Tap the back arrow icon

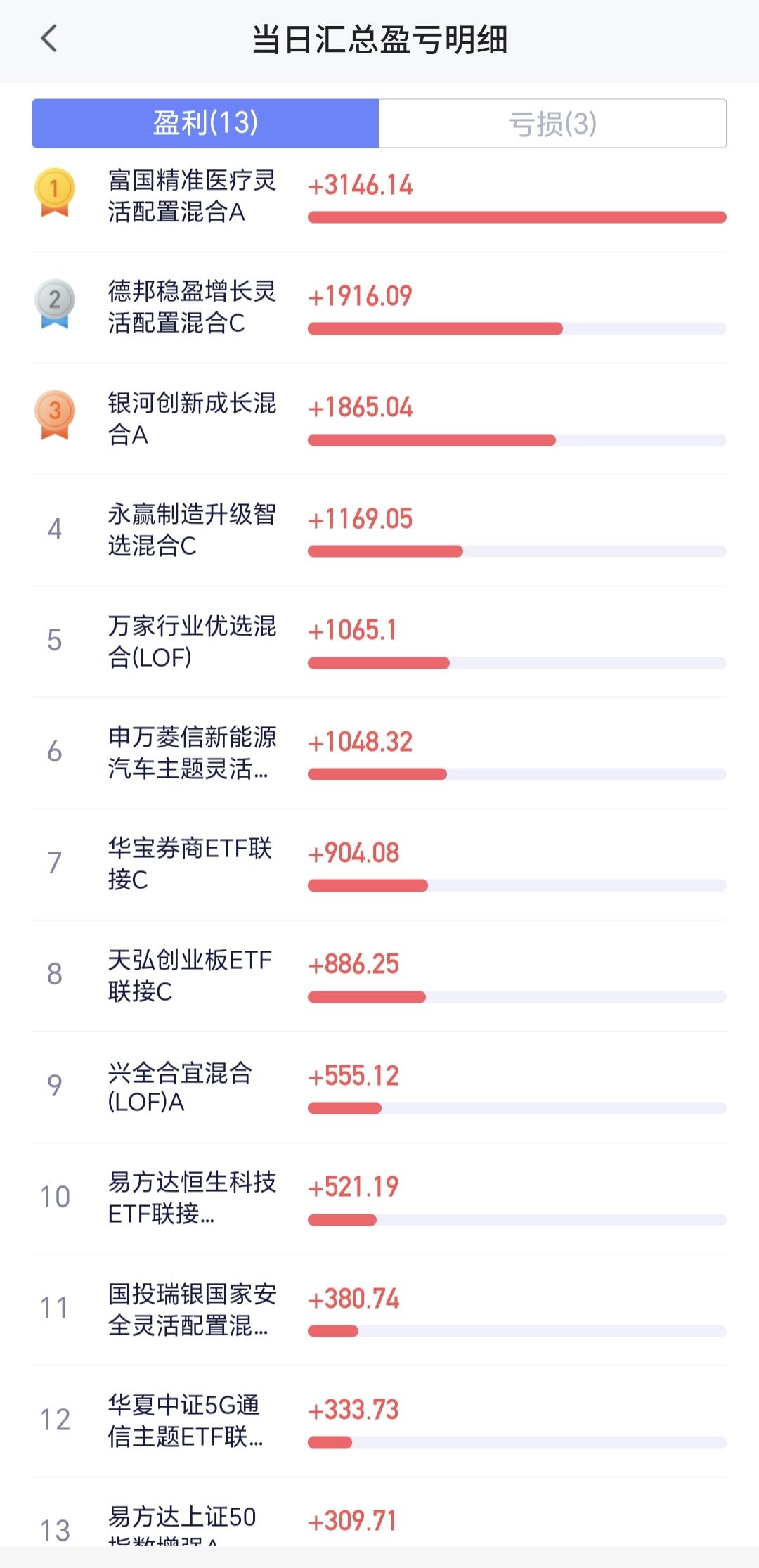pos(48,39)
